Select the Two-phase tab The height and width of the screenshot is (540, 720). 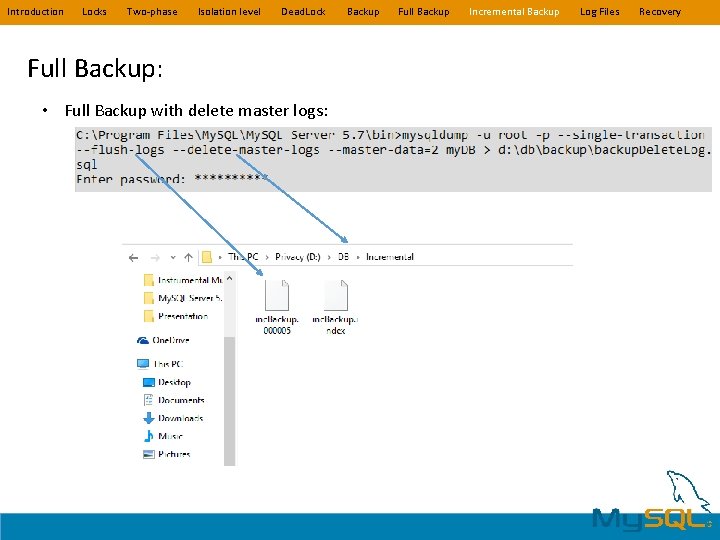point(152,12)
